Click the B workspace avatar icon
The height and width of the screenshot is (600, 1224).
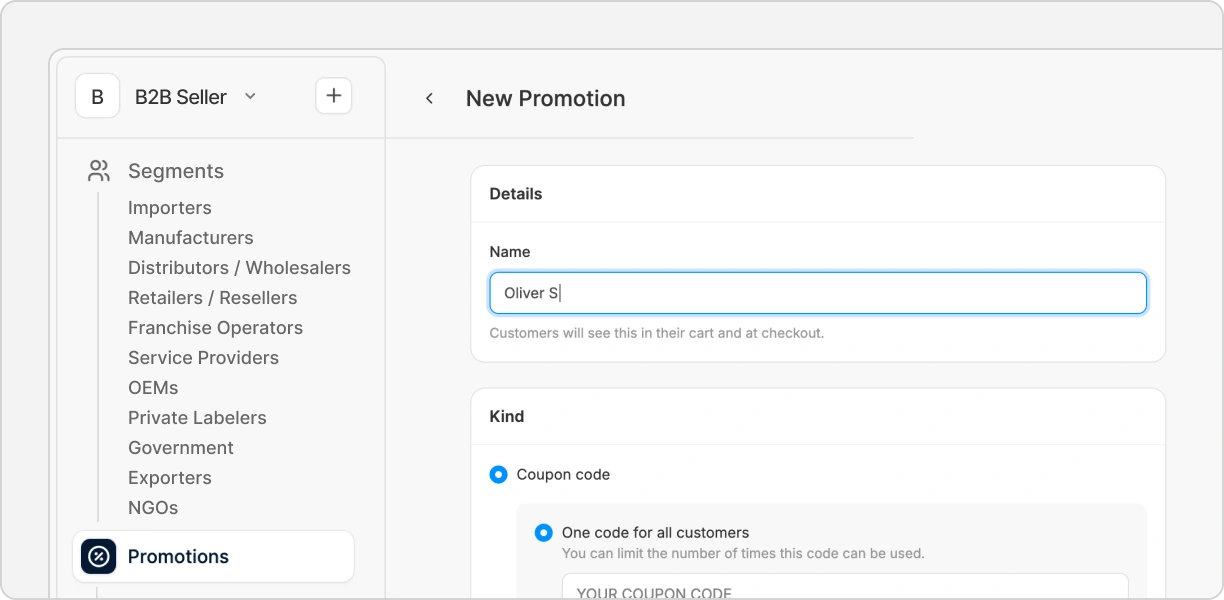tap(97, 97)
